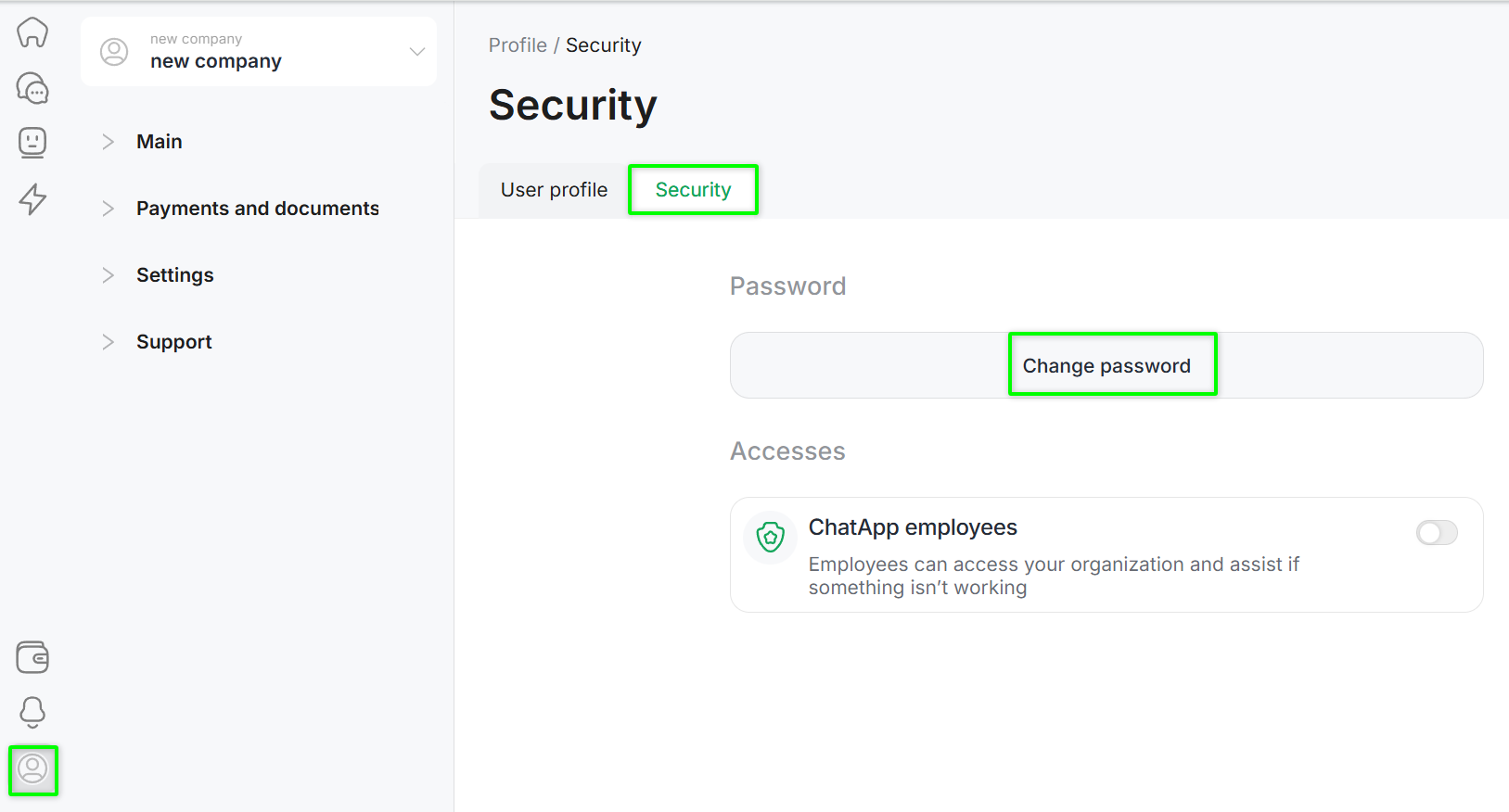This screenshot has width=1509, height=812.
Task: Open the chat messages icon
Action: pyautogui.click(x=32, y=89)
